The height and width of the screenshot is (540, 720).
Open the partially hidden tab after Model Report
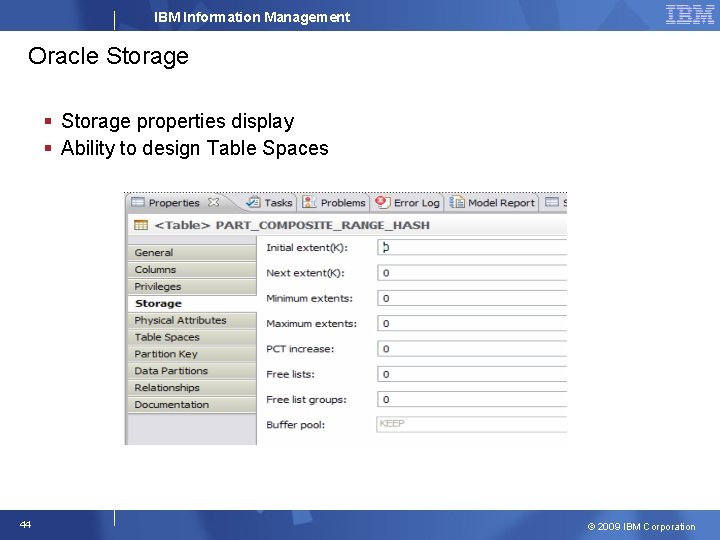555,202
